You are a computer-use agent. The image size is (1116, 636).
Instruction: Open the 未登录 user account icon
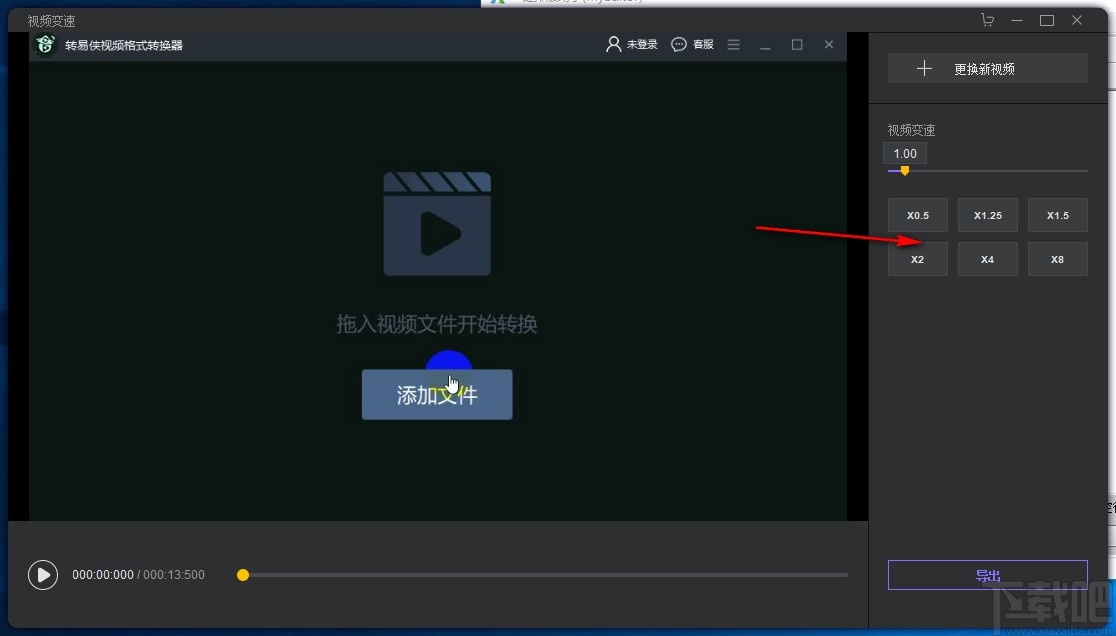(x=612, y=44)
